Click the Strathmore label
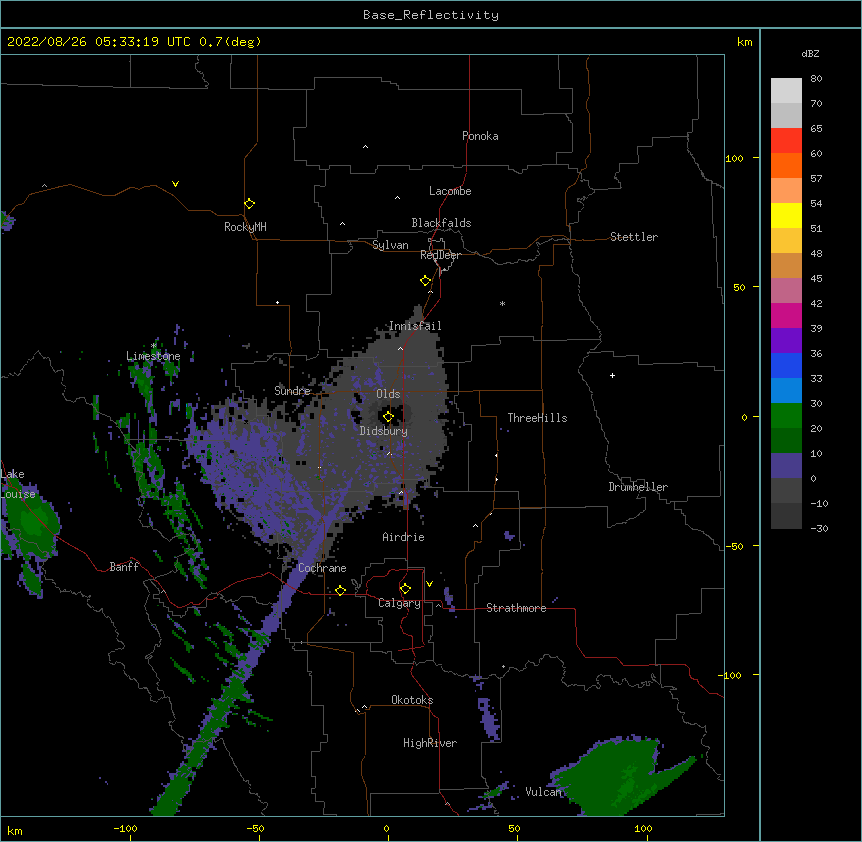This screenshot has width=862, height=842. point(516,608)
